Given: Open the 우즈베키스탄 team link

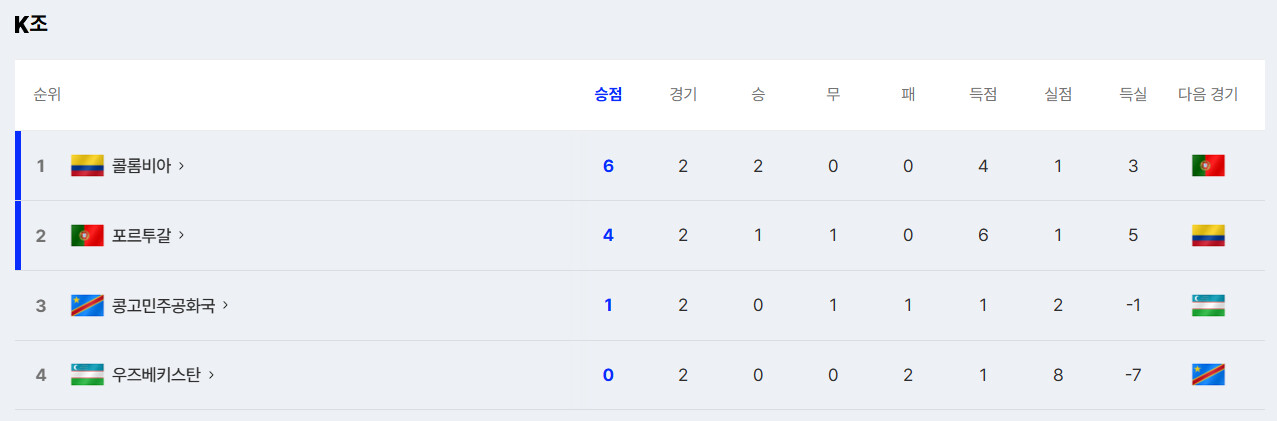Looking at the screenshot, I should click(x=156, y=375).
